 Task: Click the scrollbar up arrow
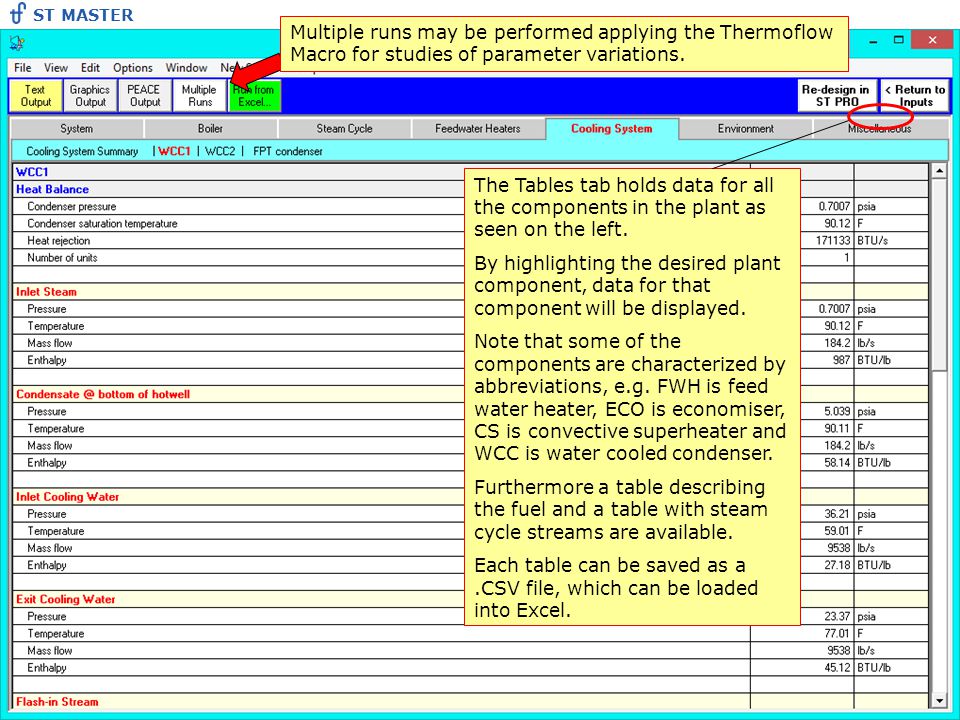939,170
